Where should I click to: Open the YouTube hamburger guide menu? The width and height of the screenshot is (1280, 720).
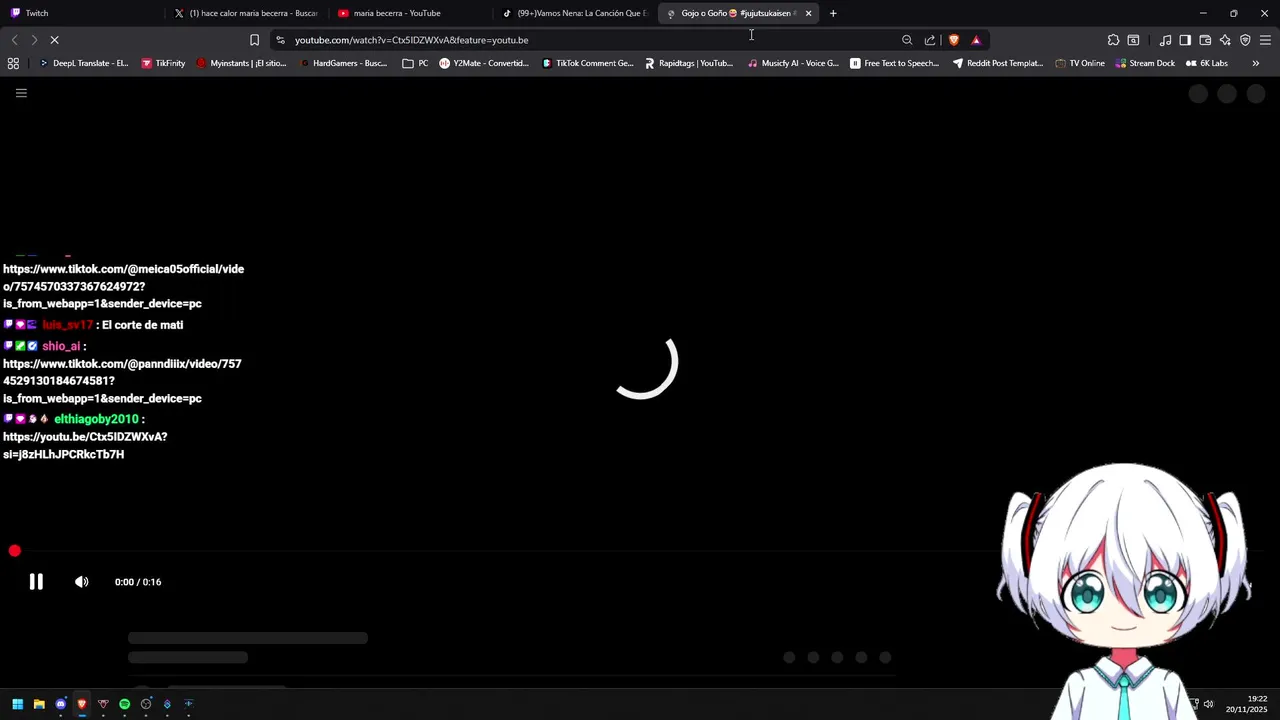[21, 93]
